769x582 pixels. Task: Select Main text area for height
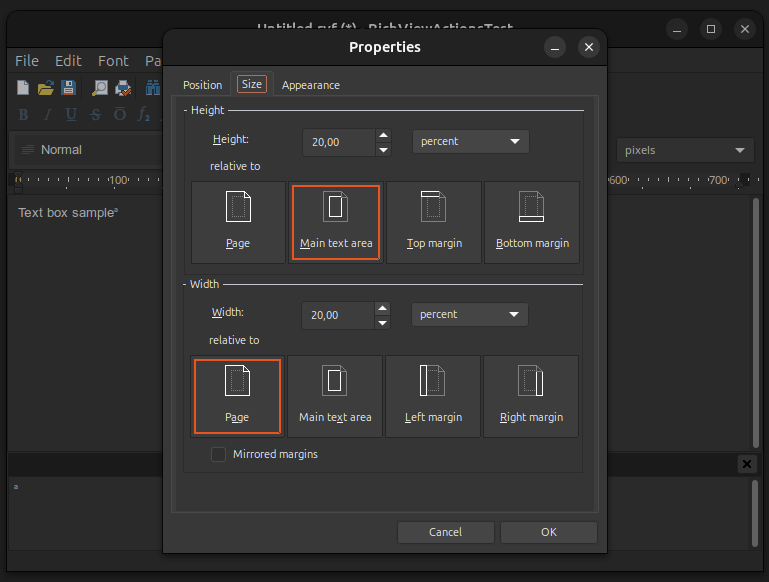[336, 222]
